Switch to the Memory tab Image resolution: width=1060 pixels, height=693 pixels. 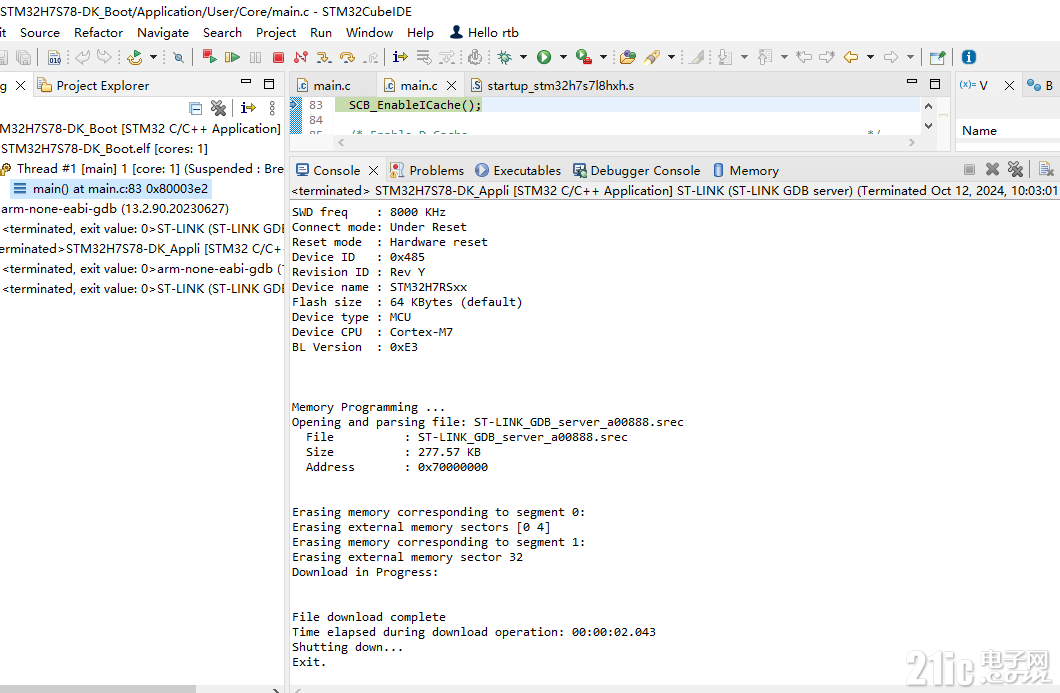coord(746,170)
